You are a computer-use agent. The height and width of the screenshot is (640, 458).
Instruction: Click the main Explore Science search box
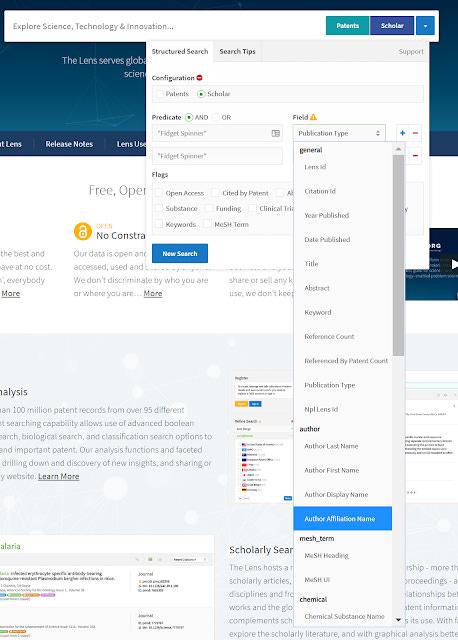tap(163, 26)
